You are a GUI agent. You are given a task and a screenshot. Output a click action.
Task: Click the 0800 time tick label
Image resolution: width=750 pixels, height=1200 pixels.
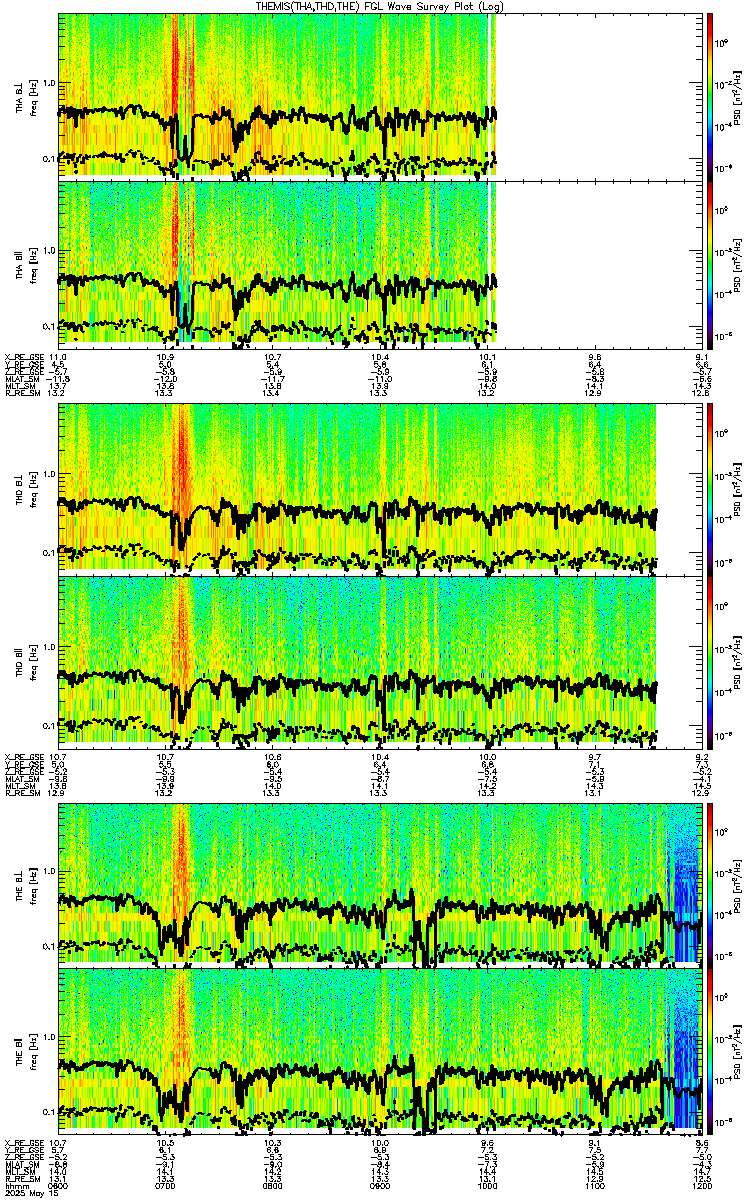point(272,1184)
